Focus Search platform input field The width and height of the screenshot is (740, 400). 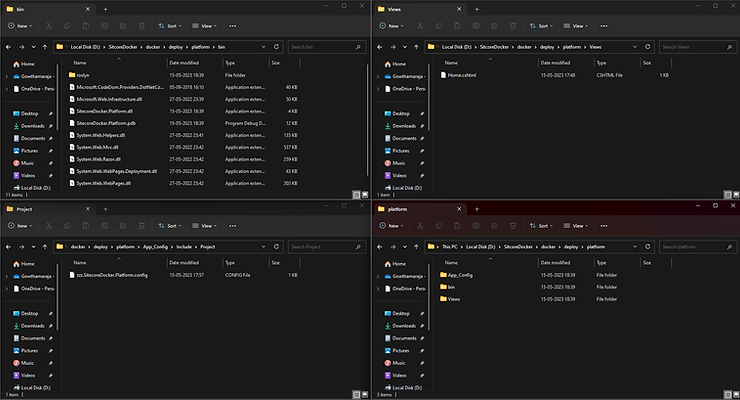698,247
